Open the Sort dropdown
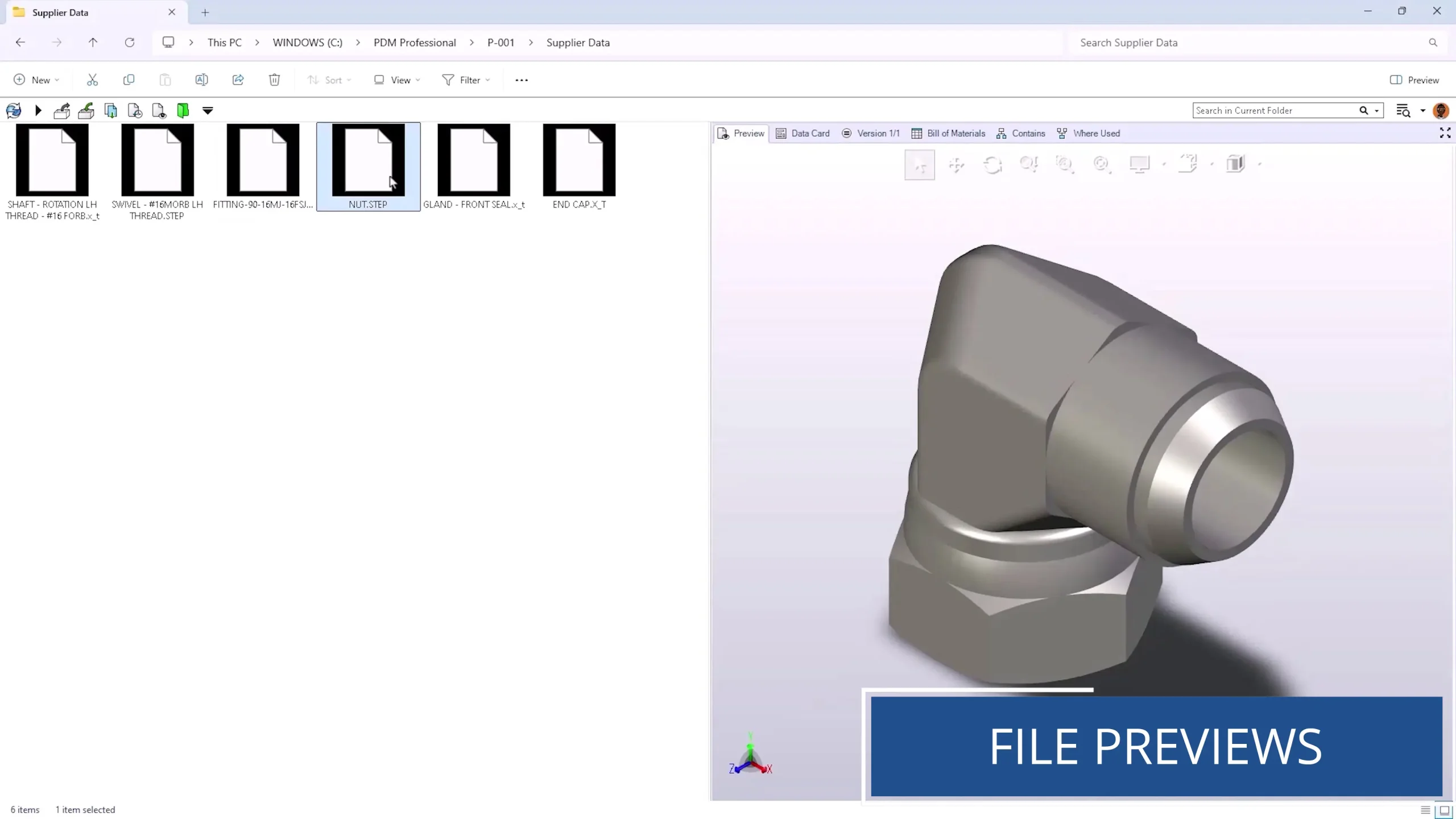Image resolution: width=1456 pixels, height=819 pixels. [x=329, y=80]
